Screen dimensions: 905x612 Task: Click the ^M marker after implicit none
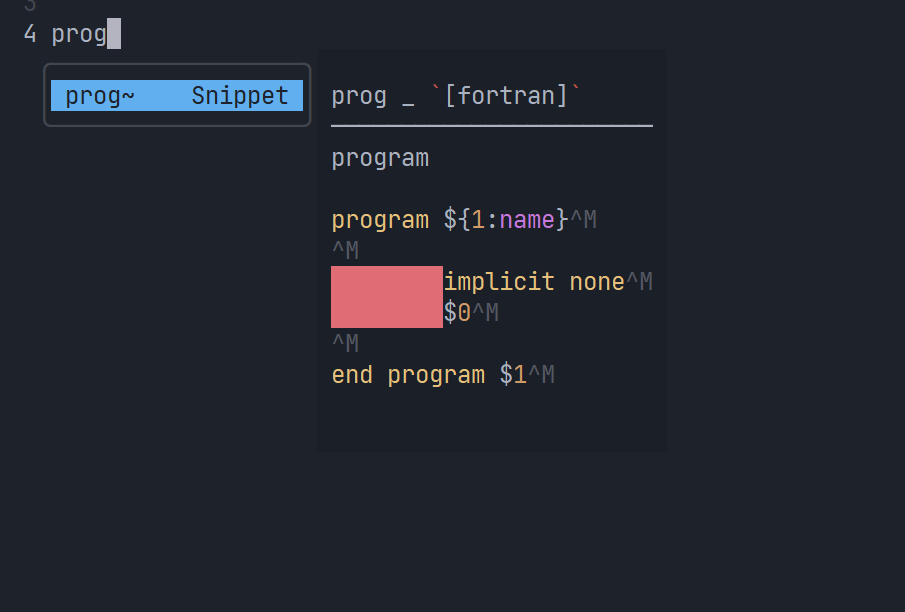click(640, 281)
